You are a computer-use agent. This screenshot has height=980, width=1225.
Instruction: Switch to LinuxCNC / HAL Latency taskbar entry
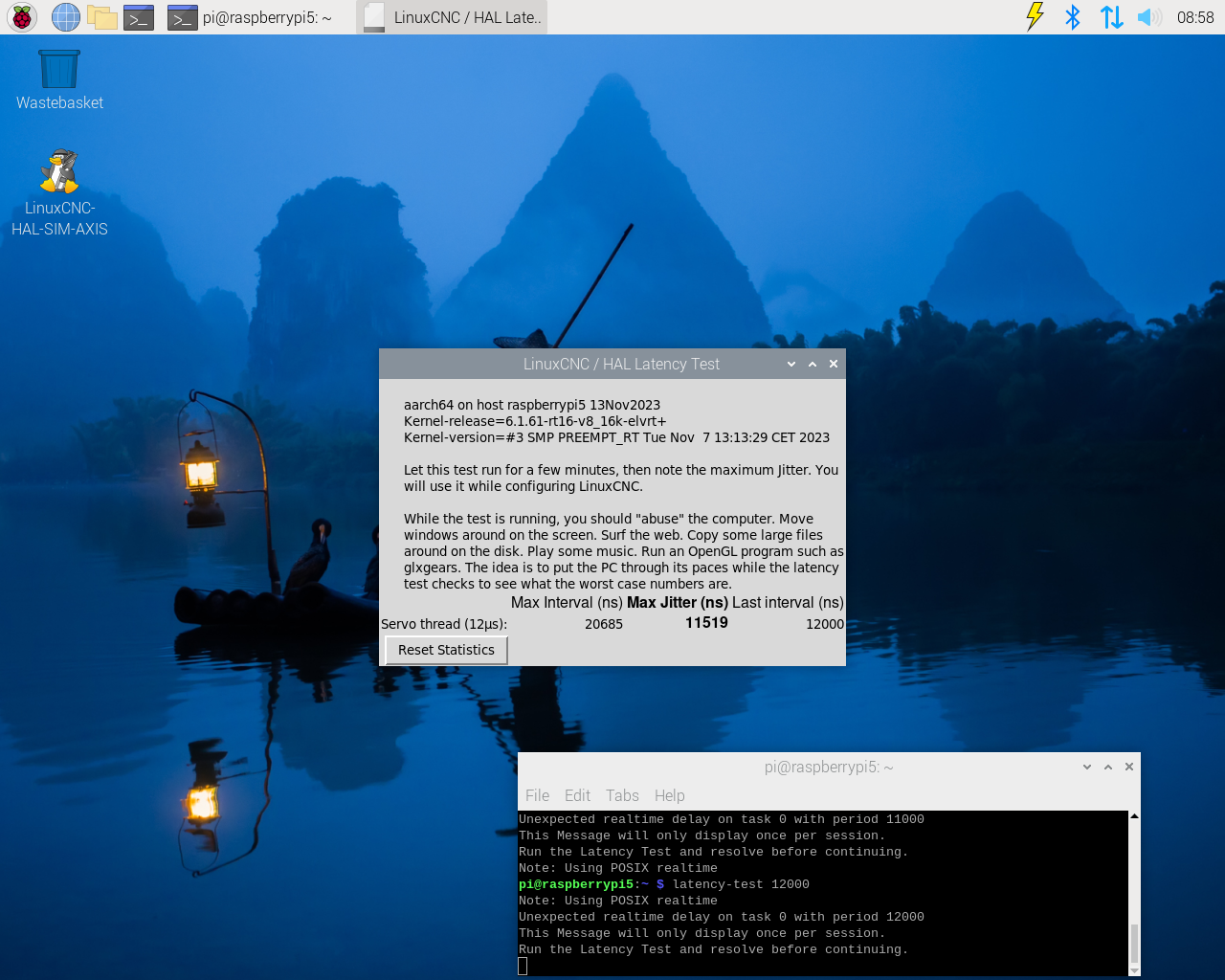452,17
